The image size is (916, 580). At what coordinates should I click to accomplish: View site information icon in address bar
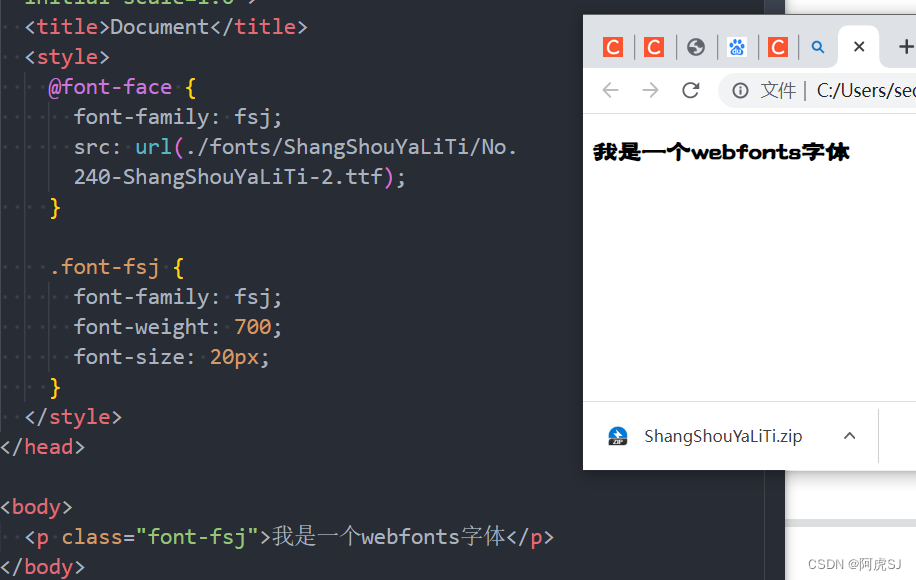740,91
